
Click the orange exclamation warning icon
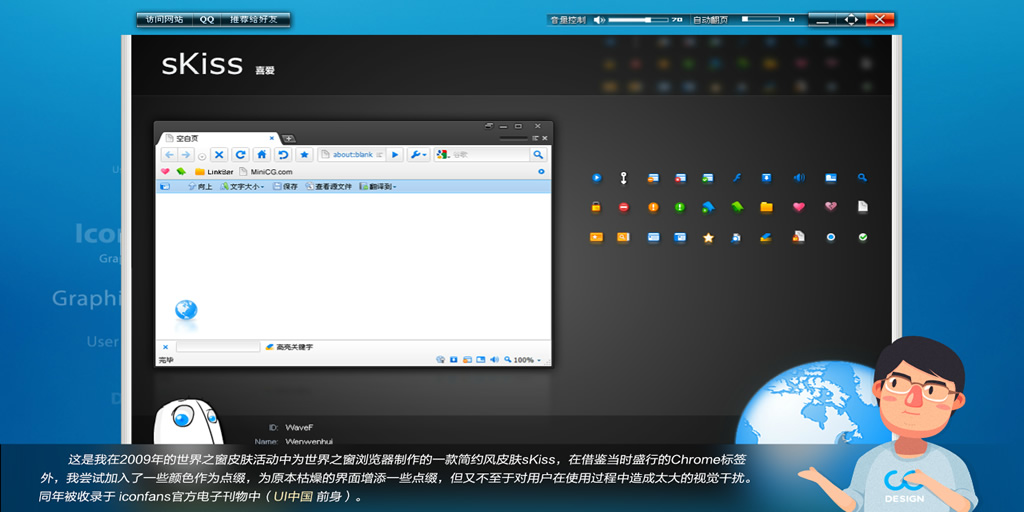(653, 207)
